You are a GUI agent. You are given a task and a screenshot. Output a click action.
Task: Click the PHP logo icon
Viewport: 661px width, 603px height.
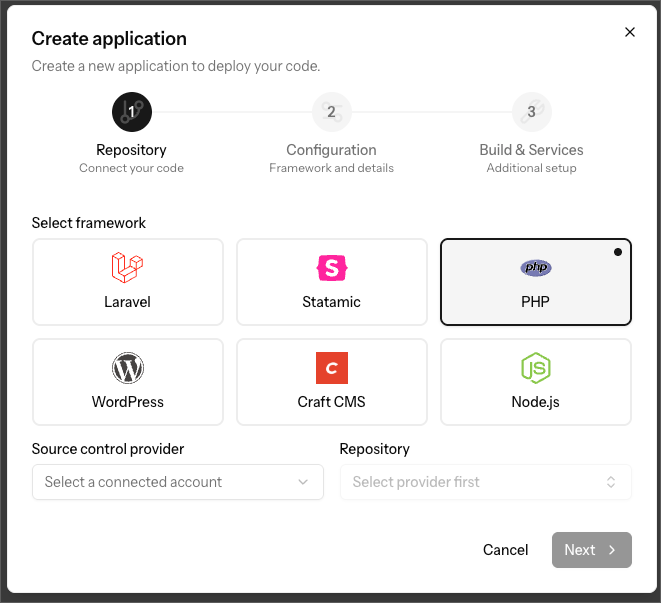pos(536,267)
